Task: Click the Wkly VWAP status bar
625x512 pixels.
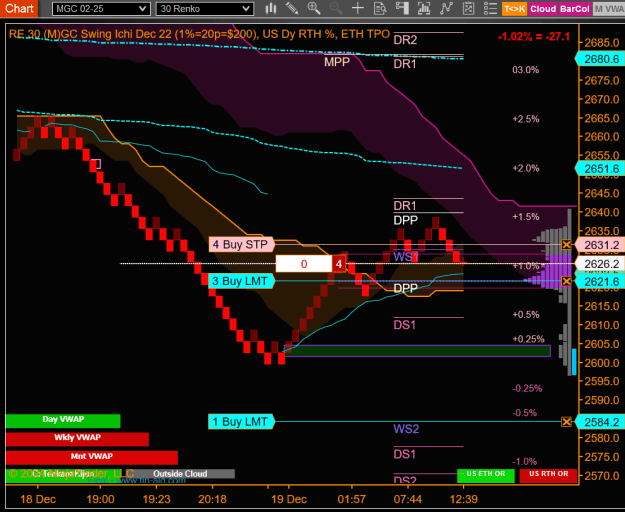Action: (x=77, y=438)
